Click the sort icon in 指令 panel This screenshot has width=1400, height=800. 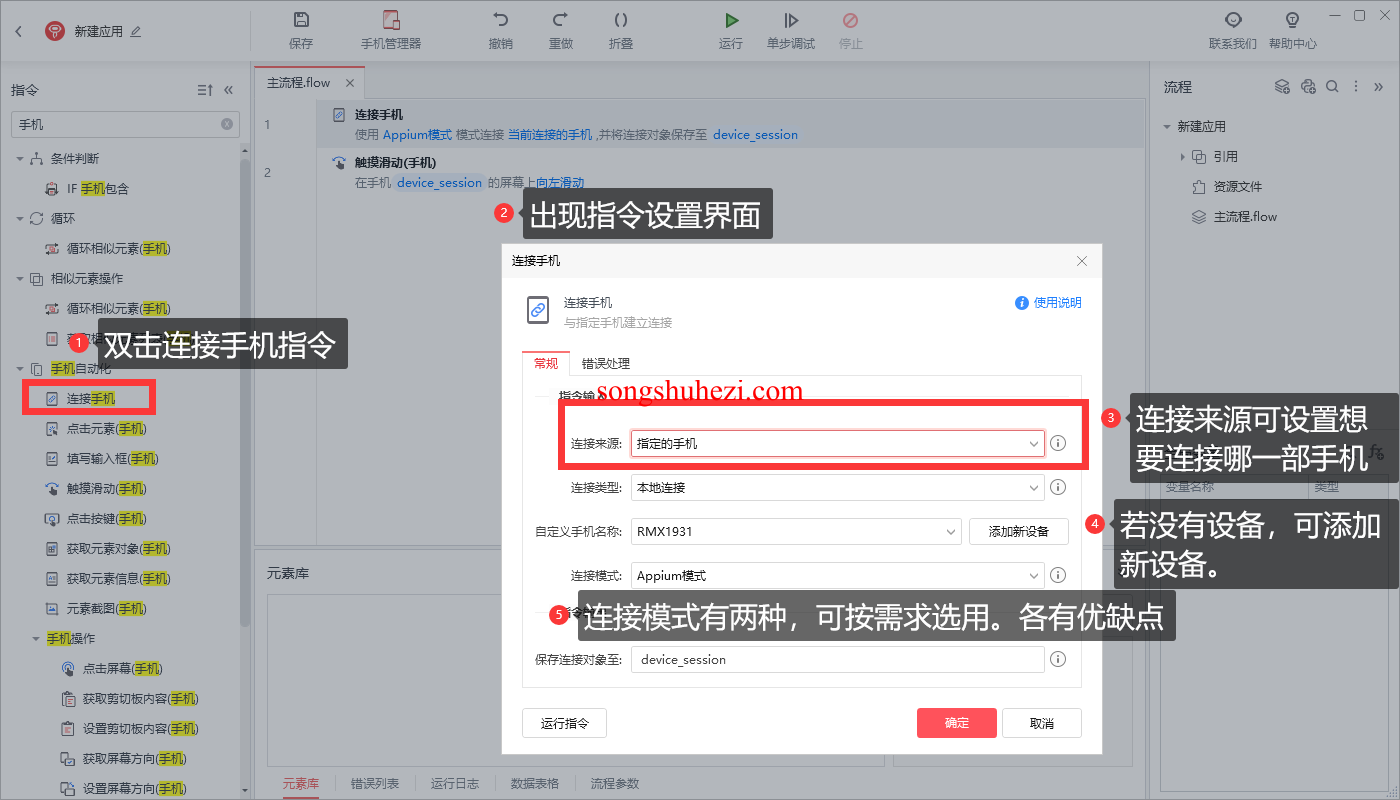(205, 90)
